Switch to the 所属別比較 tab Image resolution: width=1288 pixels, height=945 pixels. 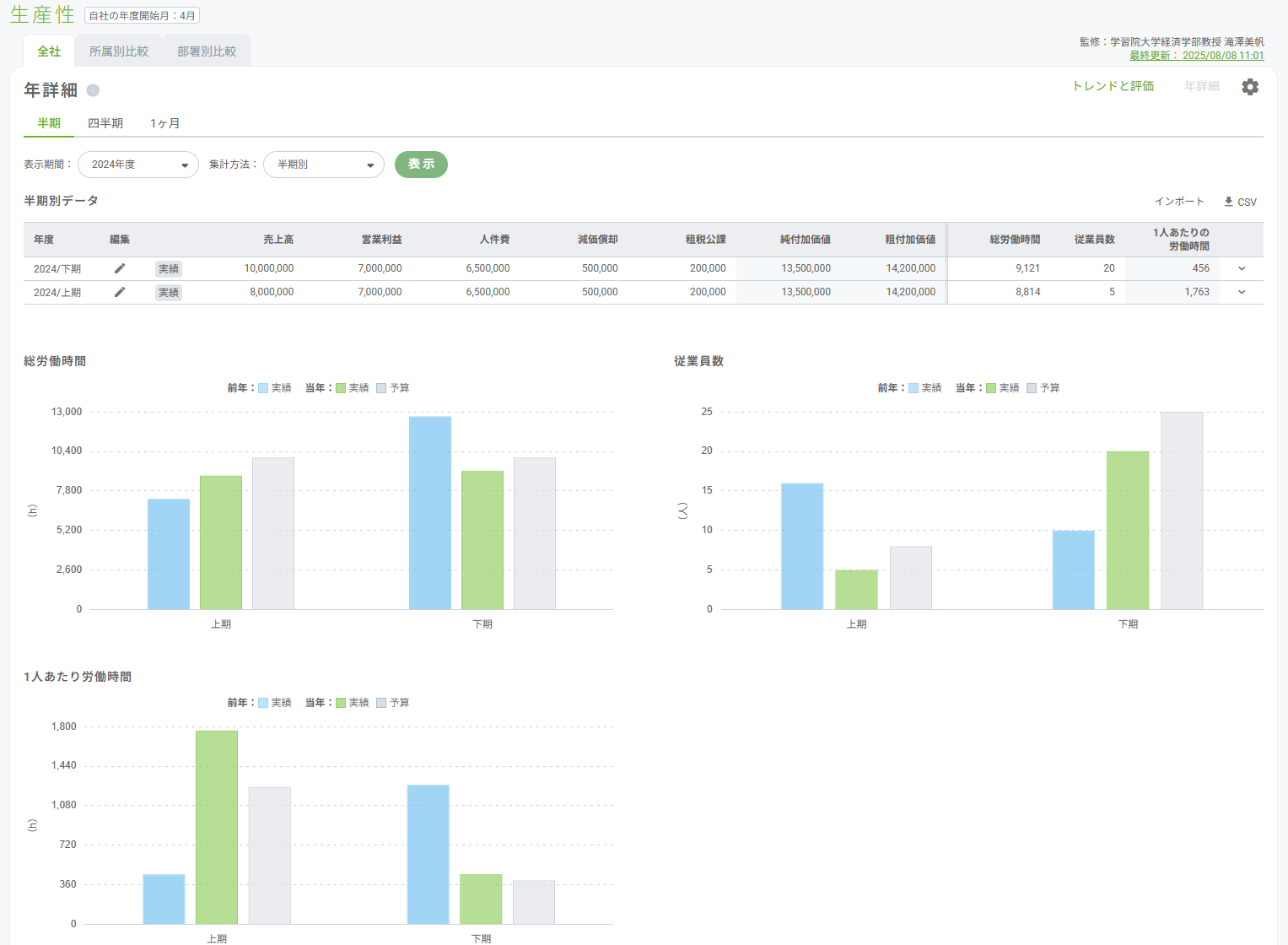tap(119, 51)
